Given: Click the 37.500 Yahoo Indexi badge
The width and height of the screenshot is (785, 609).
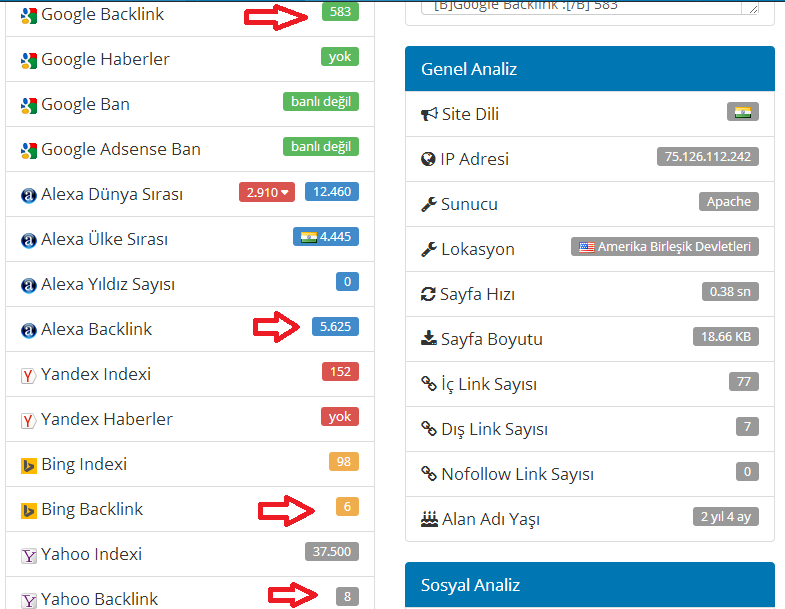Looking at the screenshot, I should coord(332,551).
